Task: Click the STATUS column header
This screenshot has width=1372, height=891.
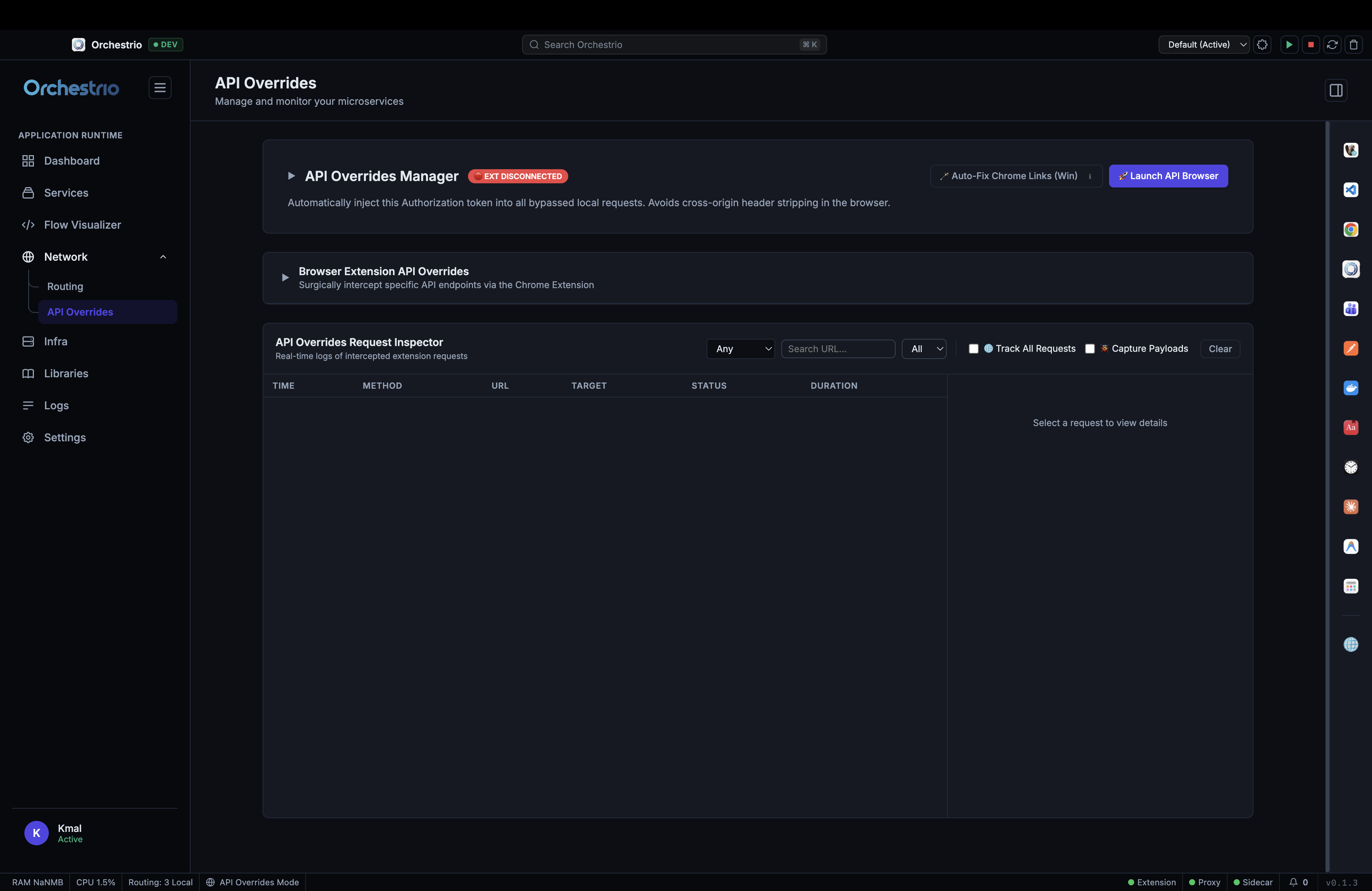Action: point(709,386)
